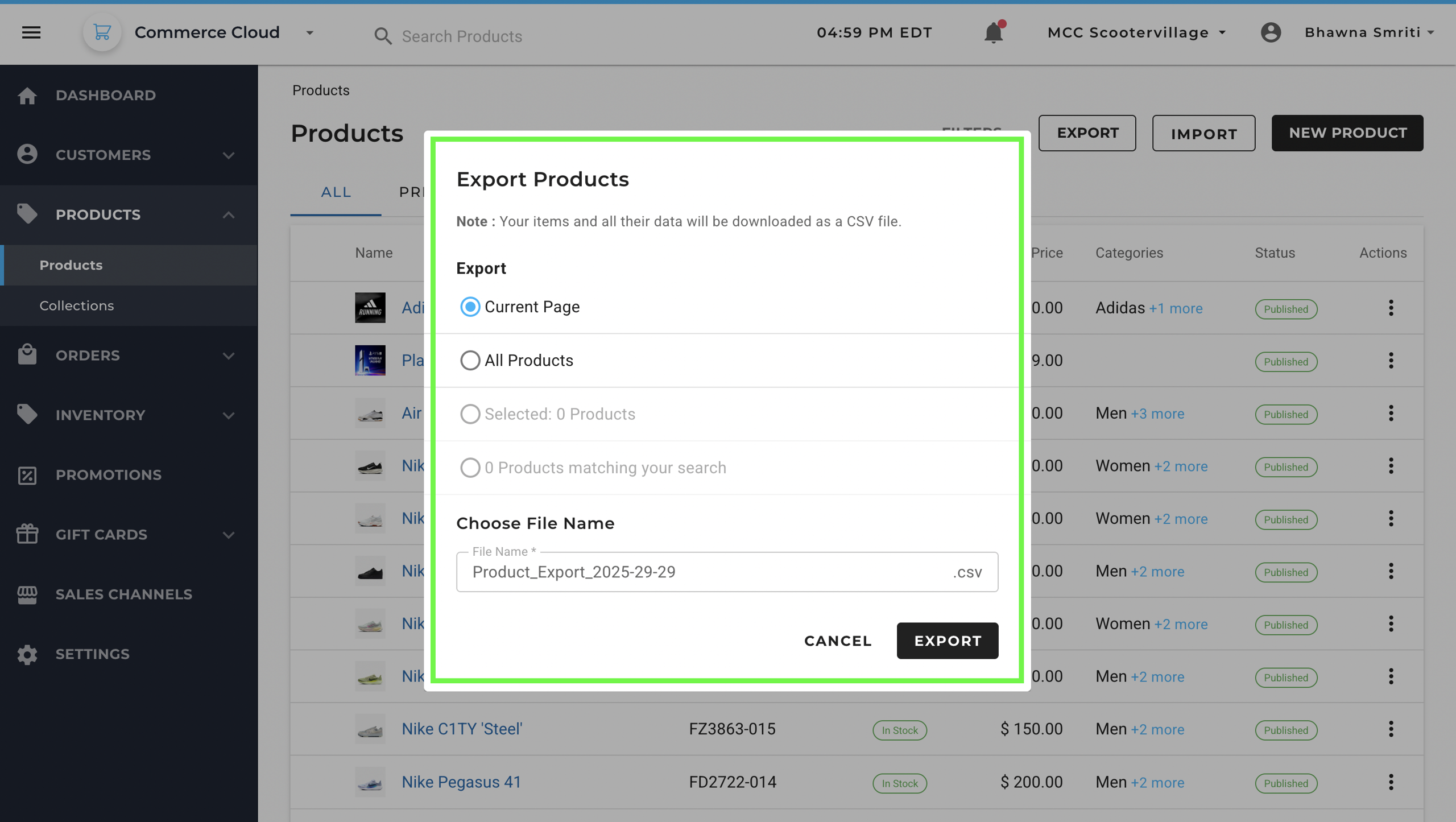This screenshot has width=1456, height=822.
Task: Click Cancel in Export Products dialog
Action: (x=837, y=641)
